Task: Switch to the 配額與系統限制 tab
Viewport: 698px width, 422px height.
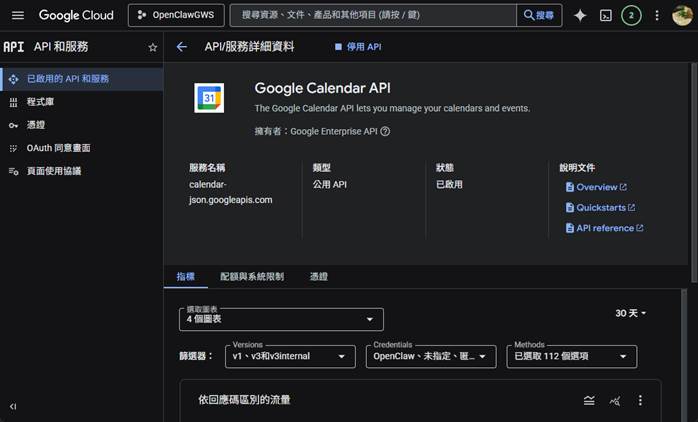Action: [252, 276]
